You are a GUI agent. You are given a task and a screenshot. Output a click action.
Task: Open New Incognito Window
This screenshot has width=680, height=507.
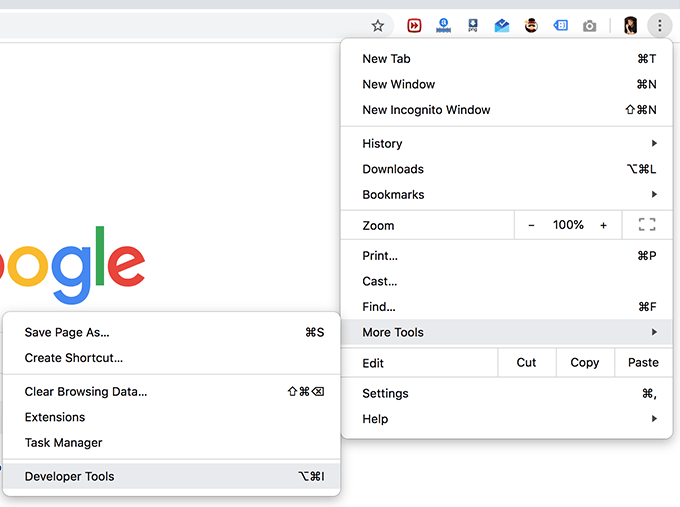[507, 110]
